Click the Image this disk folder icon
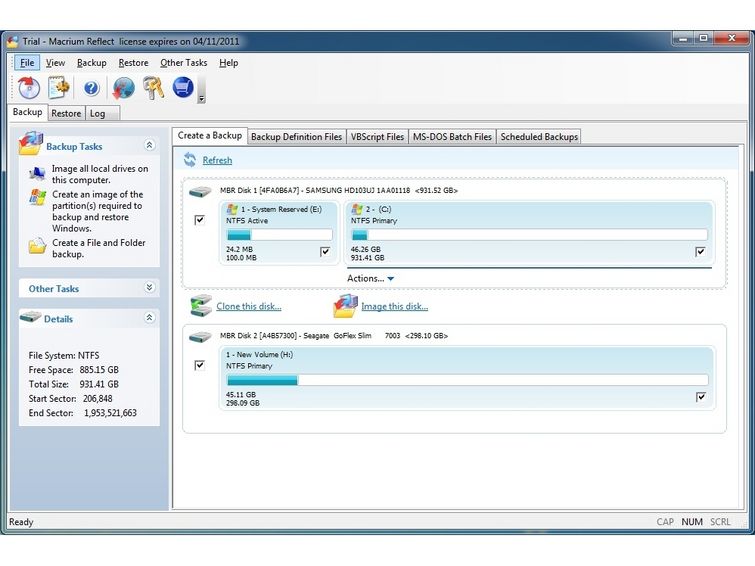The image size is (755, 566). coord(345,306)
